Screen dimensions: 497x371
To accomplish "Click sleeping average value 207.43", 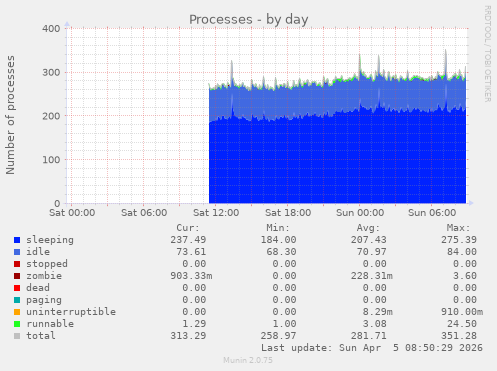I will (x=368, y=240).
